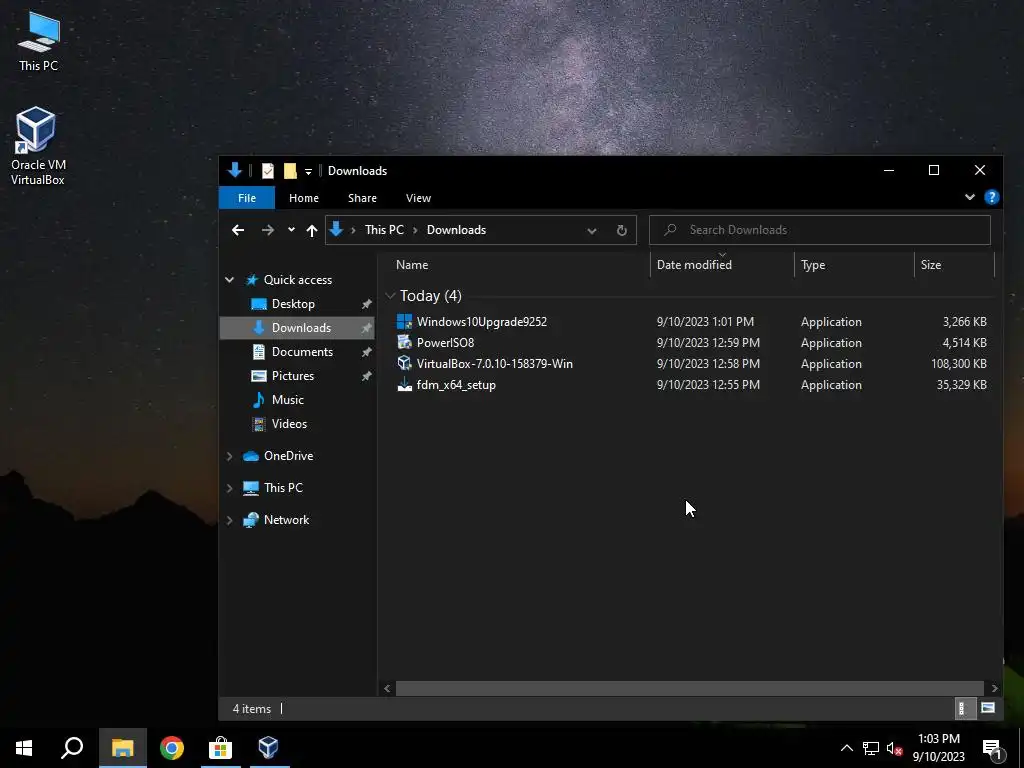Screen dimensions: 1024x768
Task: Select Quick access in the navigation pane
Action: pyautogui.click(x=298, y=280)
